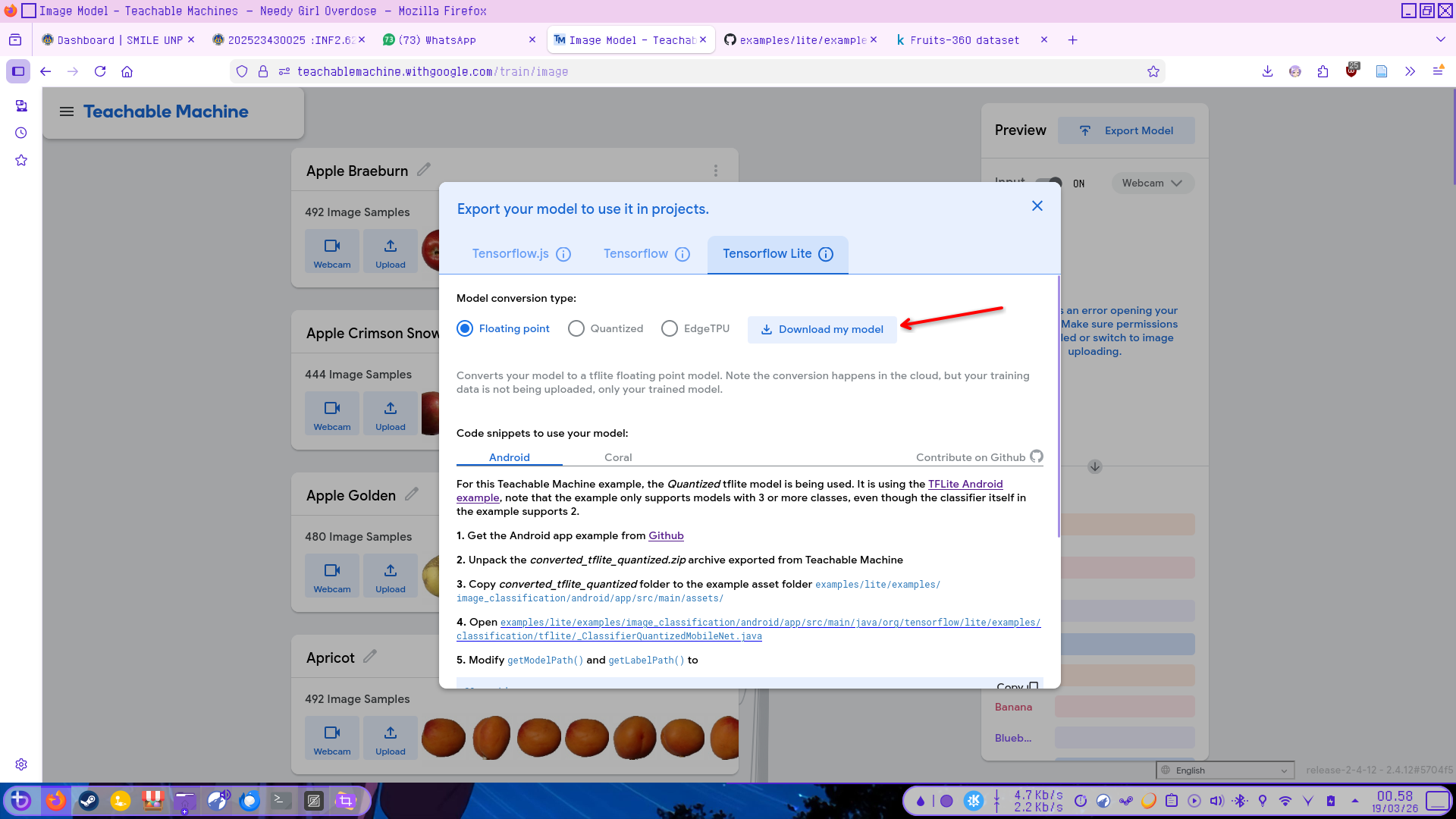Screen dimensions: 1456x819
Task: Open the Teachable Machine hamburger menu
Action: point(67,111)
